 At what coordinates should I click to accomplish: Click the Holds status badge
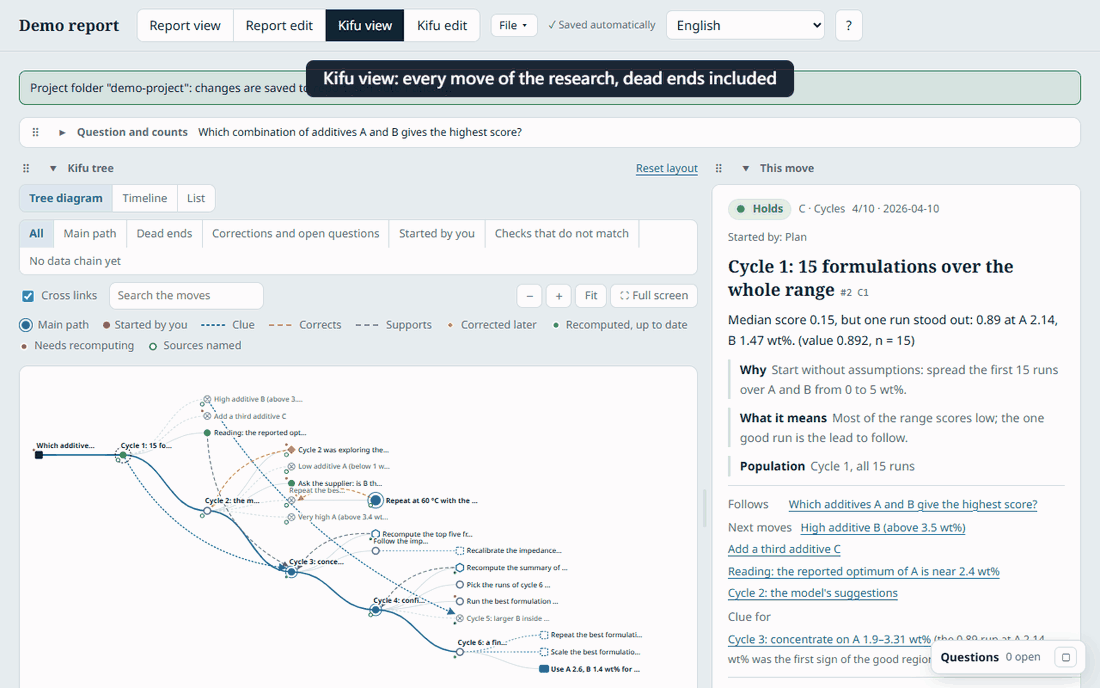760,208
